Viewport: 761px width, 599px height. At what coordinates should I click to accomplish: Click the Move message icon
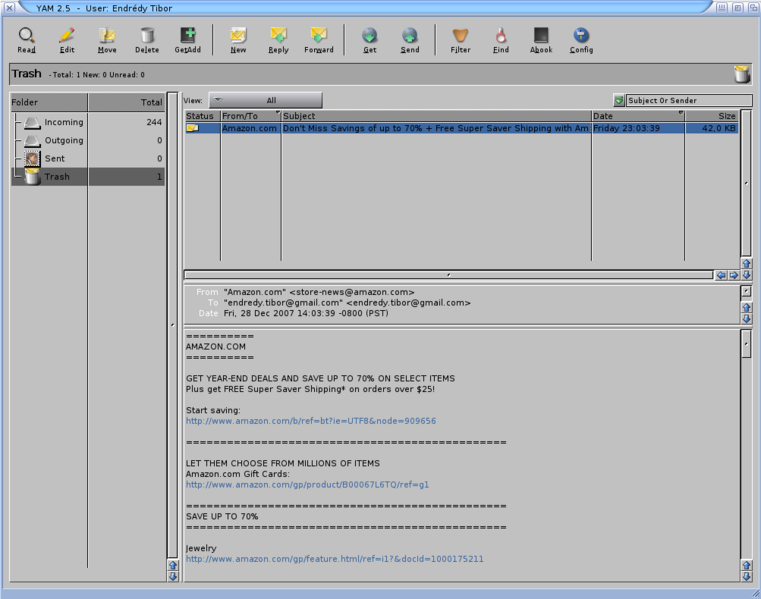107,40
